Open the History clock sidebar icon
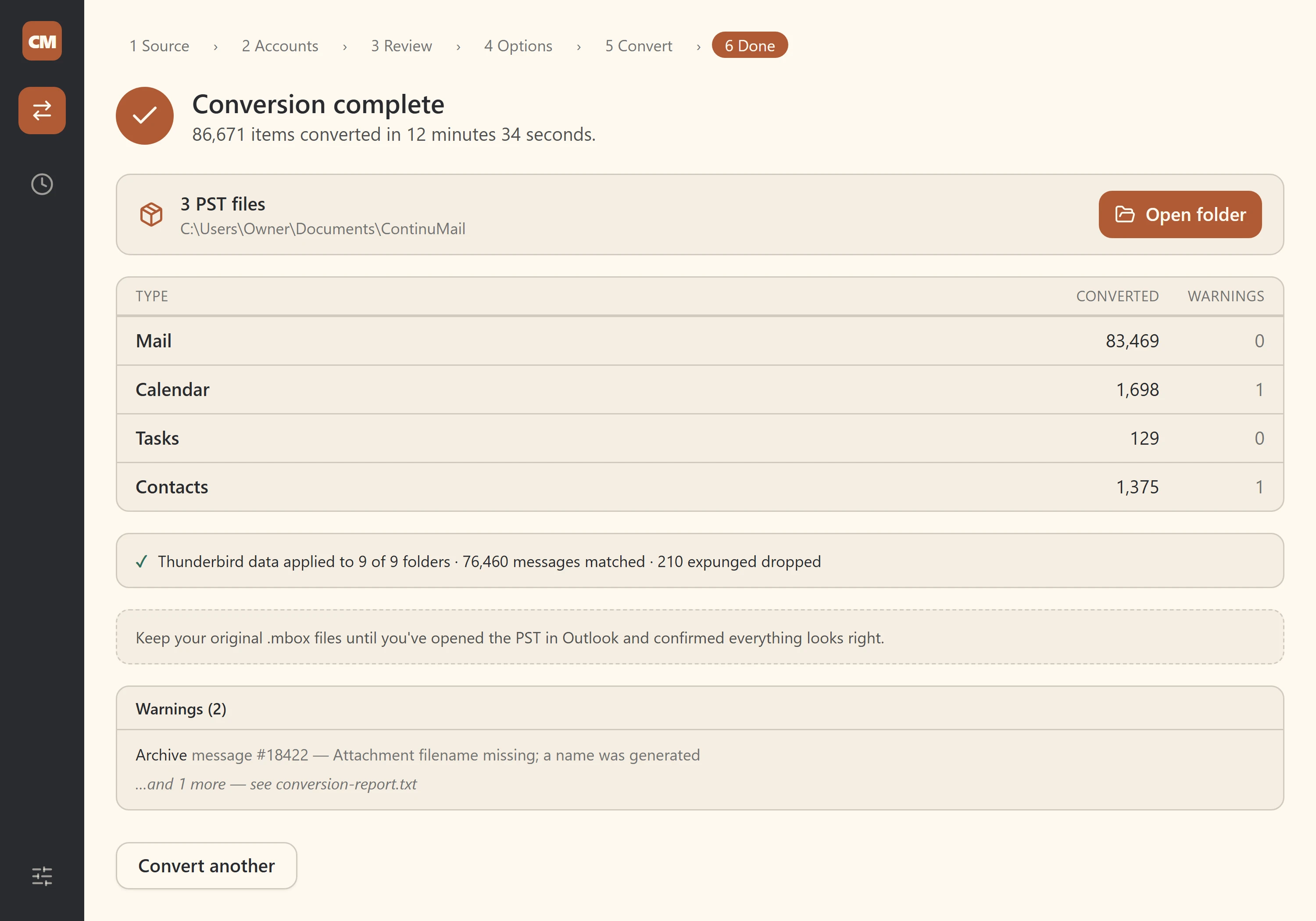Screen dimensions: 1316x921 point(42,184)
